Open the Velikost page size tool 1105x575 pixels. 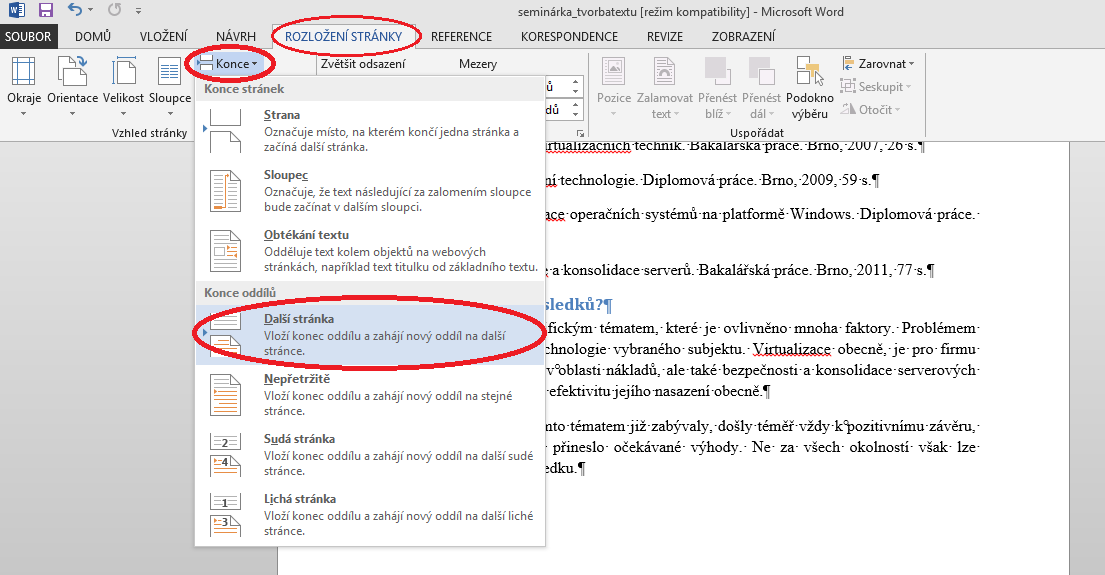pos(124,85)
